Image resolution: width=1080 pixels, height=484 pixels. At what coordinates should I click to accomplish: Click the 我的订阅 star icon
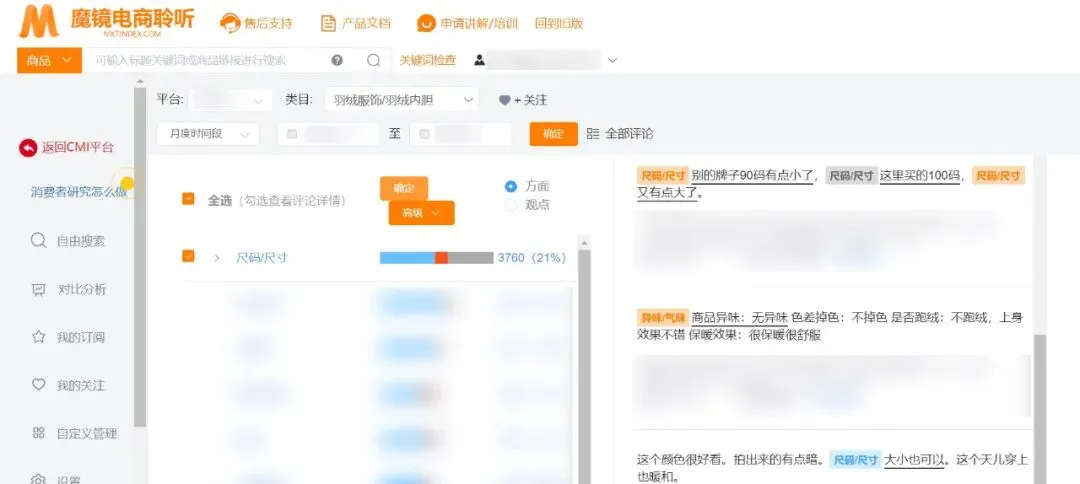(39, 337)
